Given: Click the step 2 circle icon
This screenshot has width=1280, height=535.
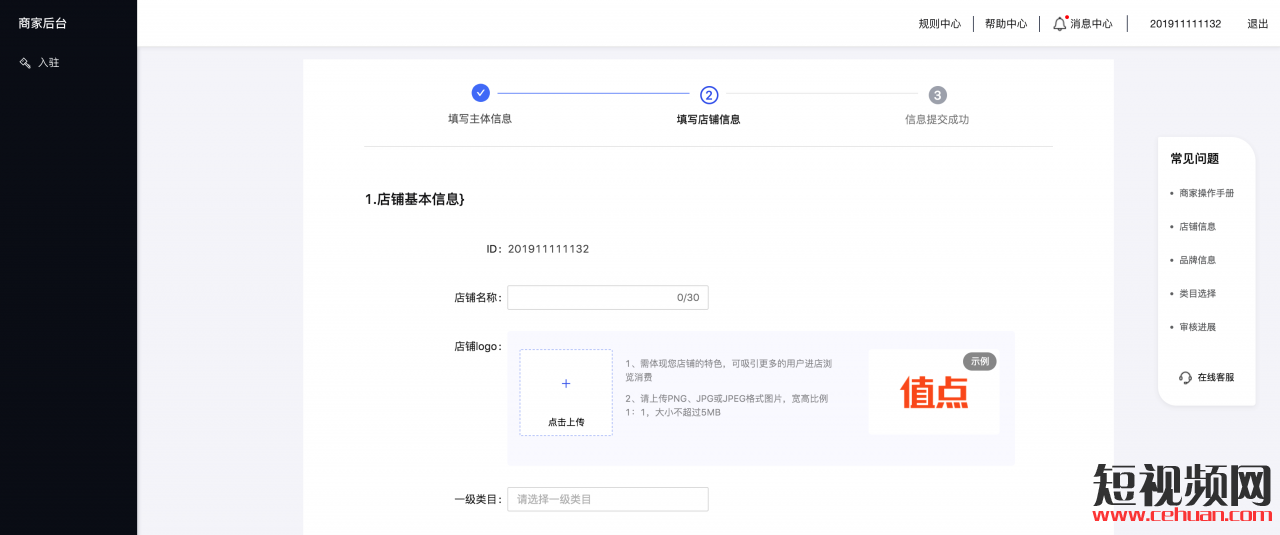Looking at the screenshot, I should (x=709, y=95).
